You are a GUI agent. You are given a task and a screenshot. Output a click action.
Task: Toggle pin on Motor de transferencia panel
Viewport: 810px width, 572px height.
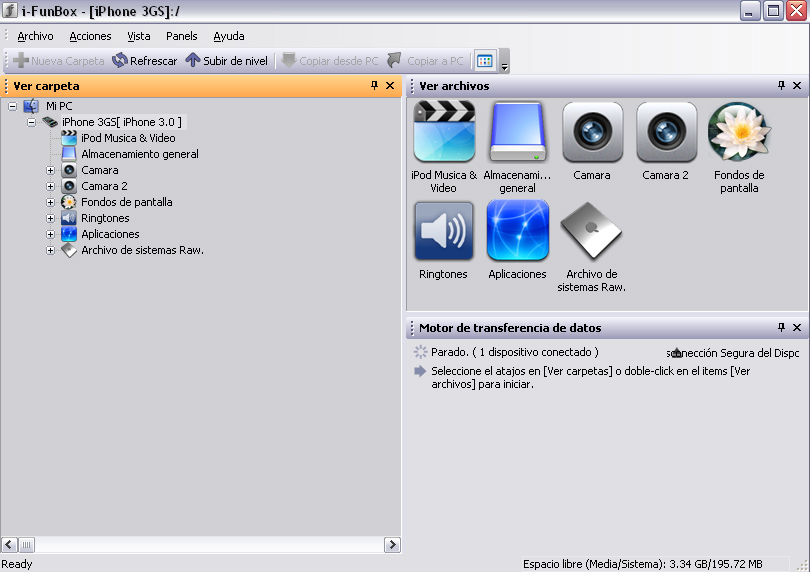[782, 327]
